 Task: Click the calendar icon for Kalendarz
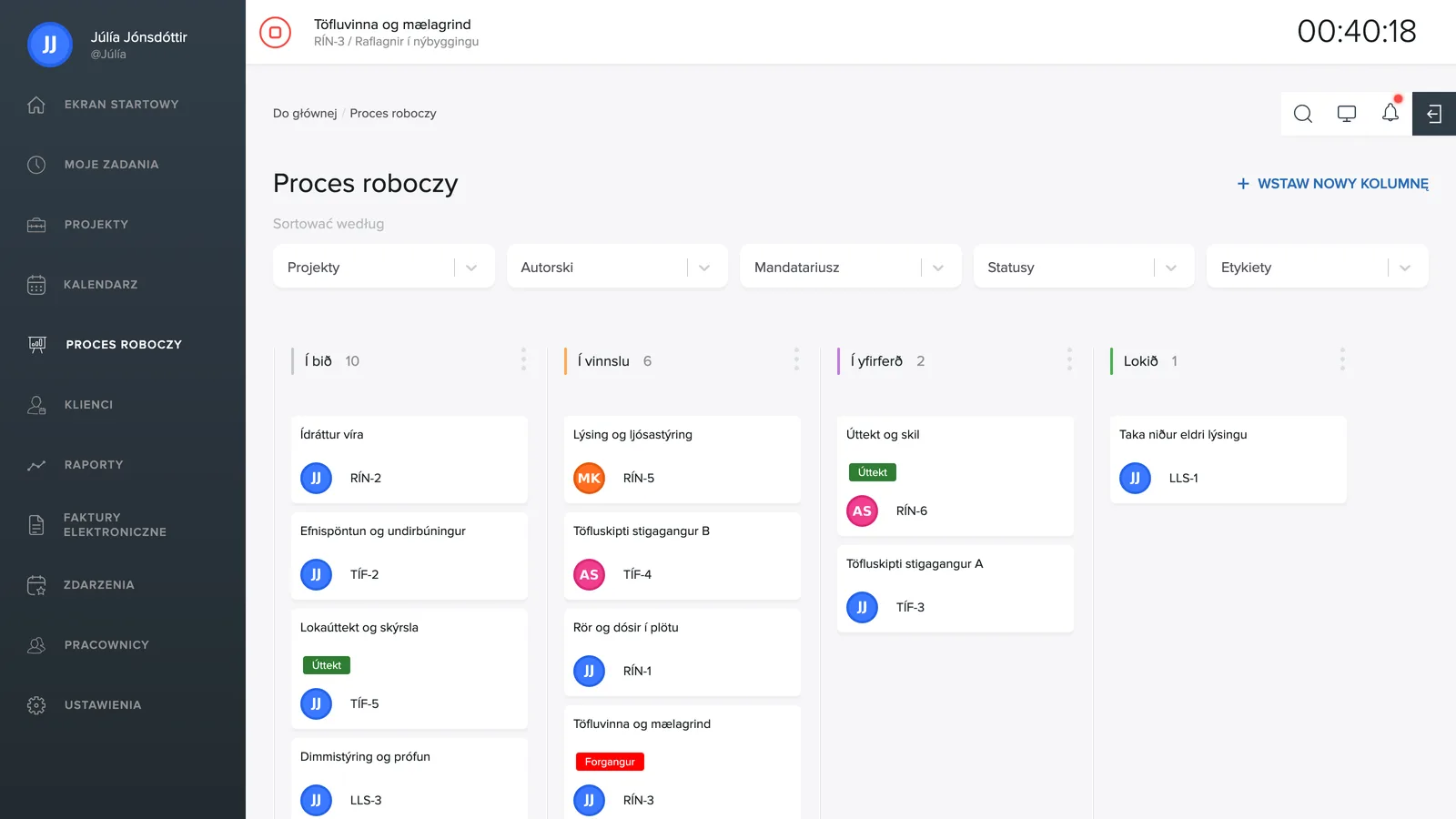[36, 285]
